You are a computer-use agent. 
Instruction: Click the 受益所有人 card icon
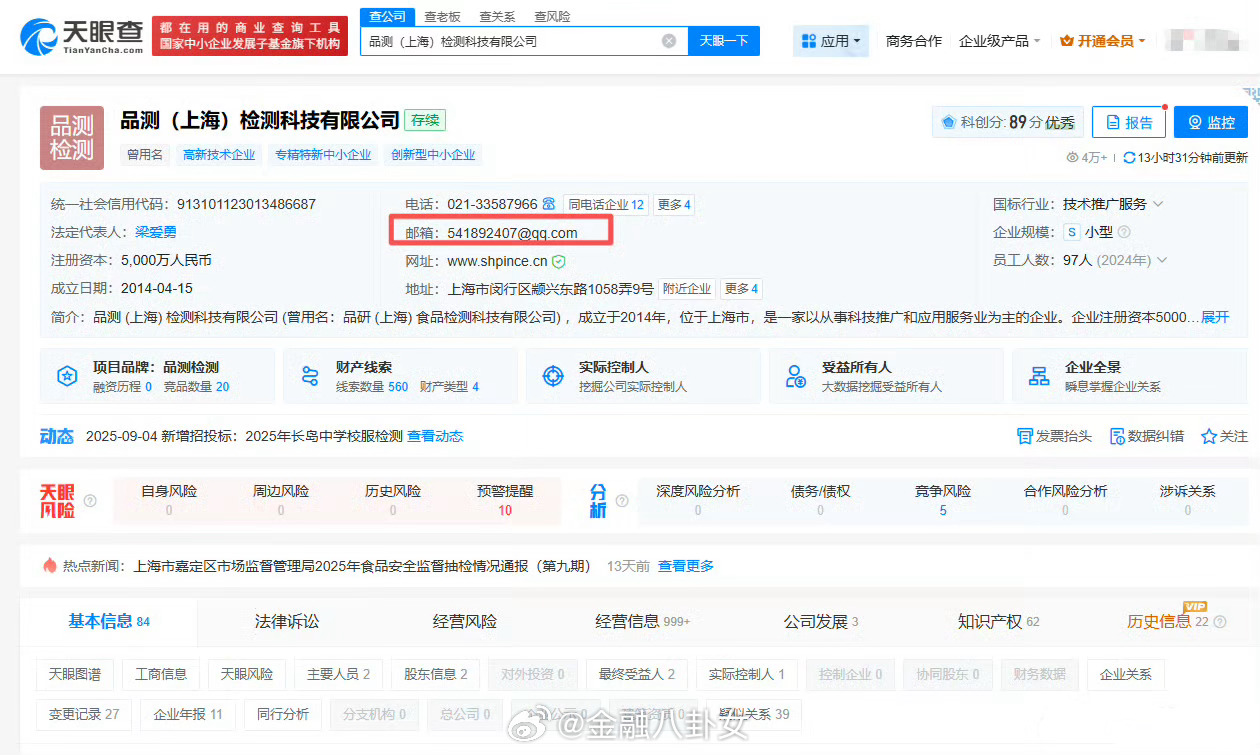click(796, 376)
